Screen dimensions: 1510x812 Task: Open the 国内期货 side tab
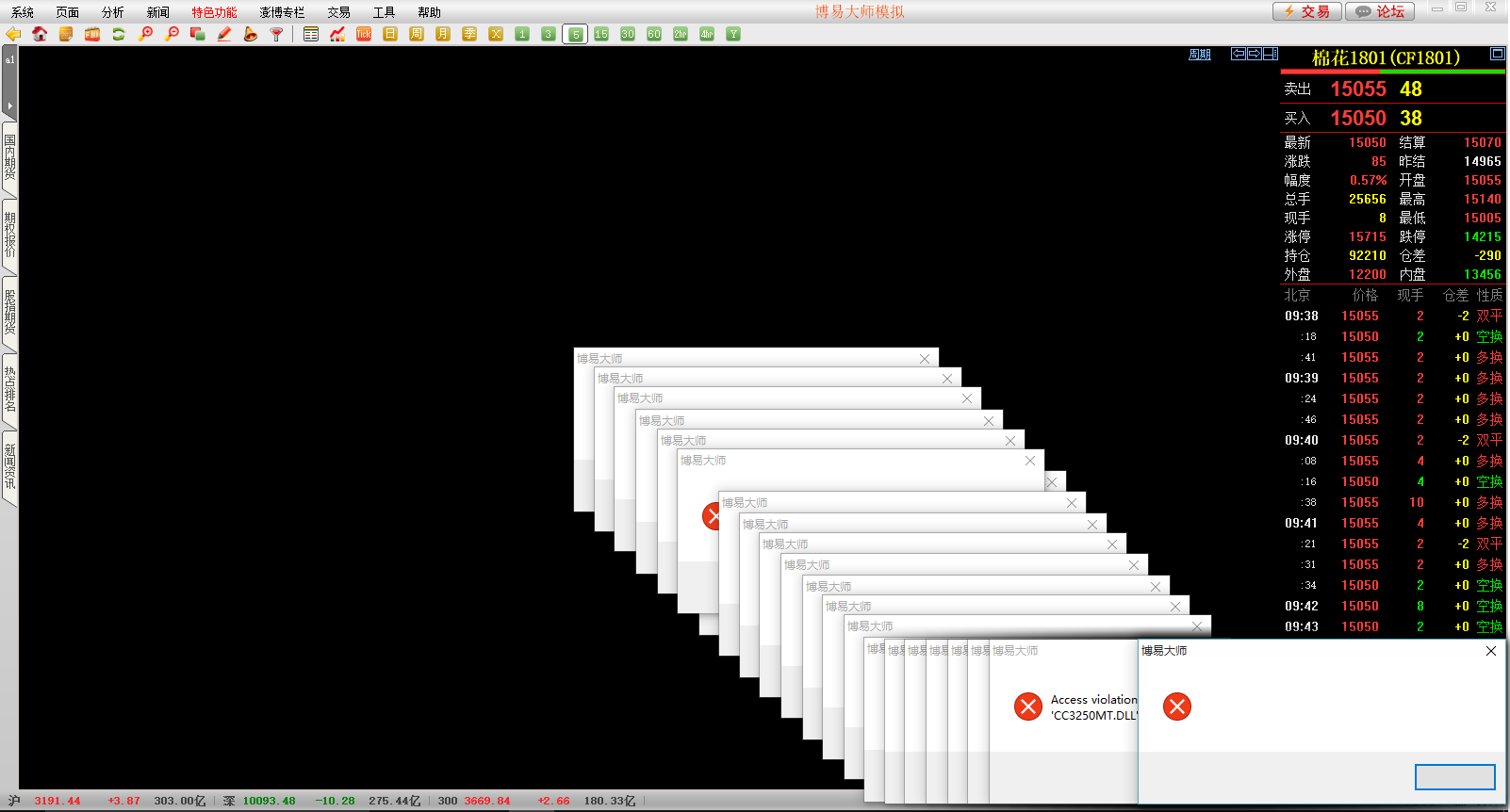point(9,157)
